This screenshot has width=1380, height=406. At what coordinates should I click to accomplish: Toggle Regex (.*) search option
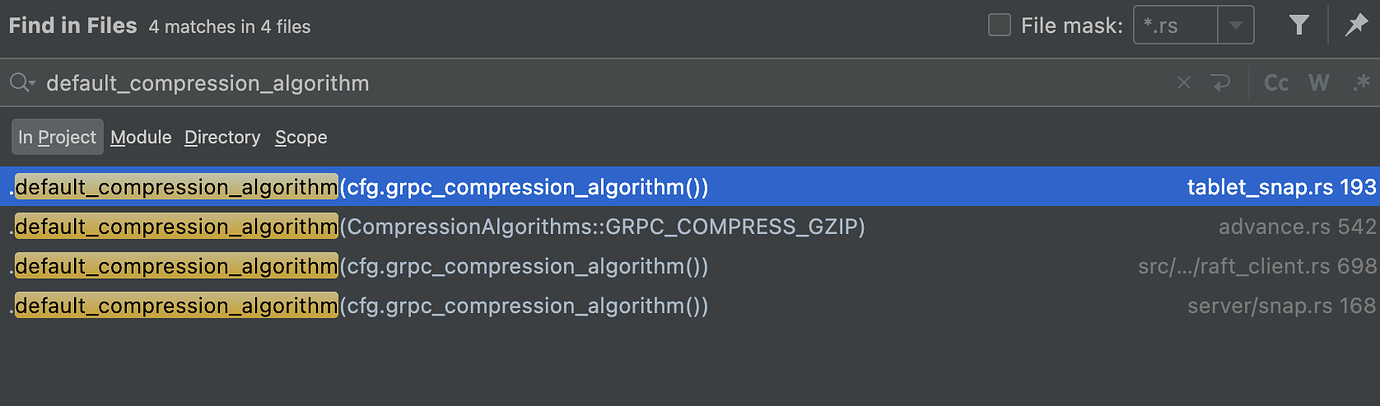click(1361, 83)
